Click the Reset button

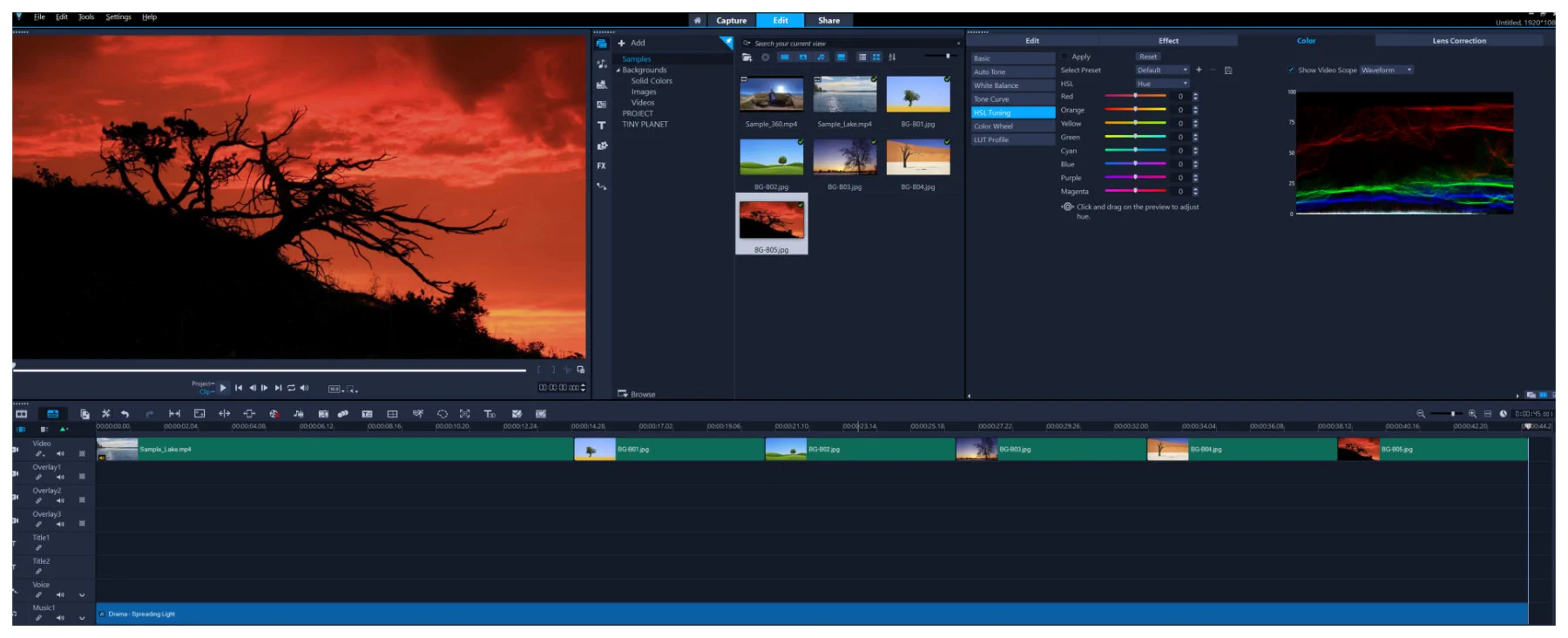pyautogui.click(x=1148, y=57)
